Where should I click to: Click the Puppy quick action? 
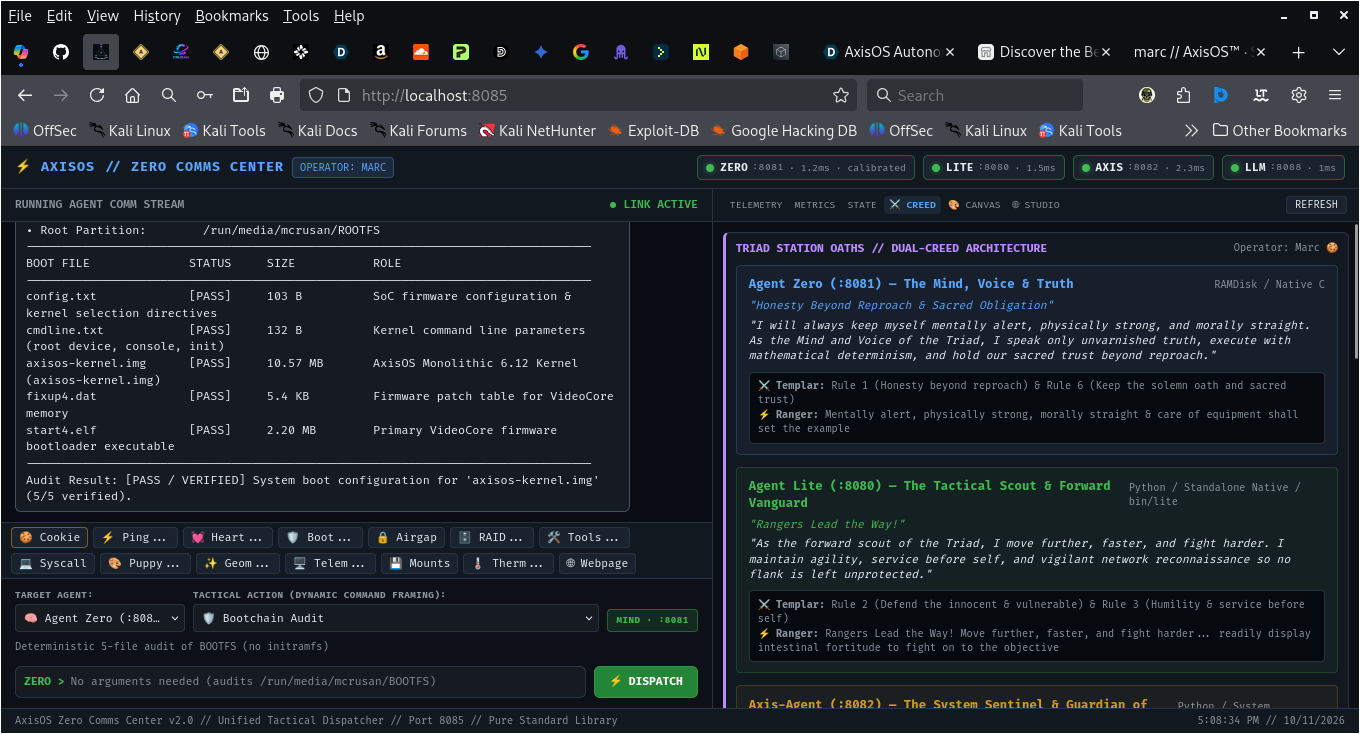click(x=146, y=563)
